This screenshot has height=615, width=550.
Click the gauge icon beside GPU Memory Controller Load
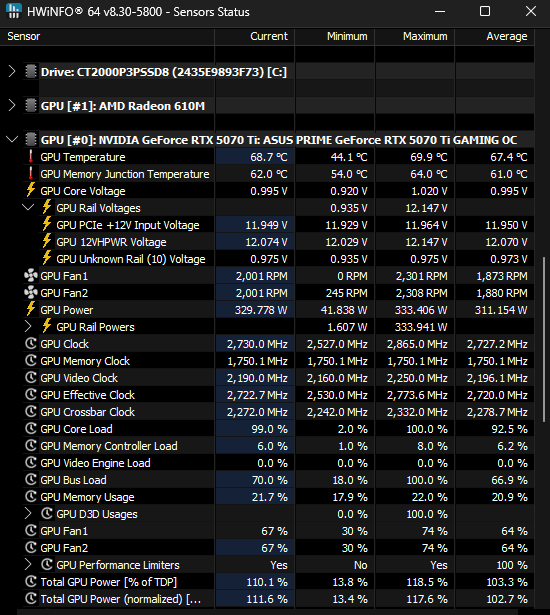click(31, 445)
